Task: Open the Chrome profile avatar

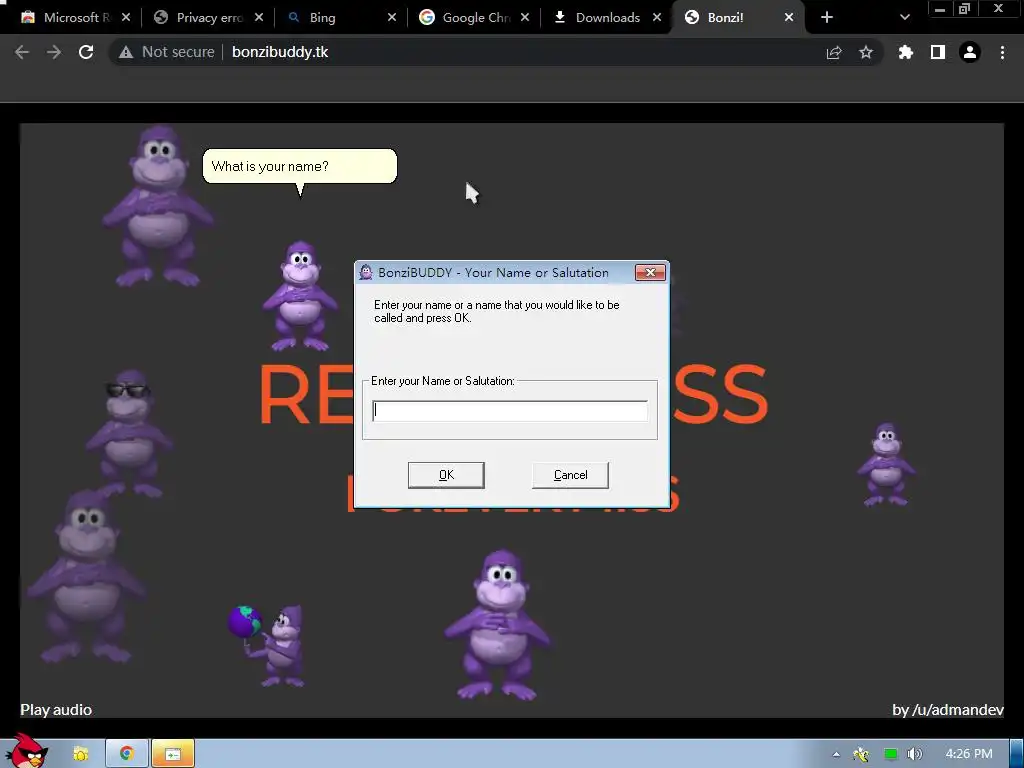Action: (970, 52)
